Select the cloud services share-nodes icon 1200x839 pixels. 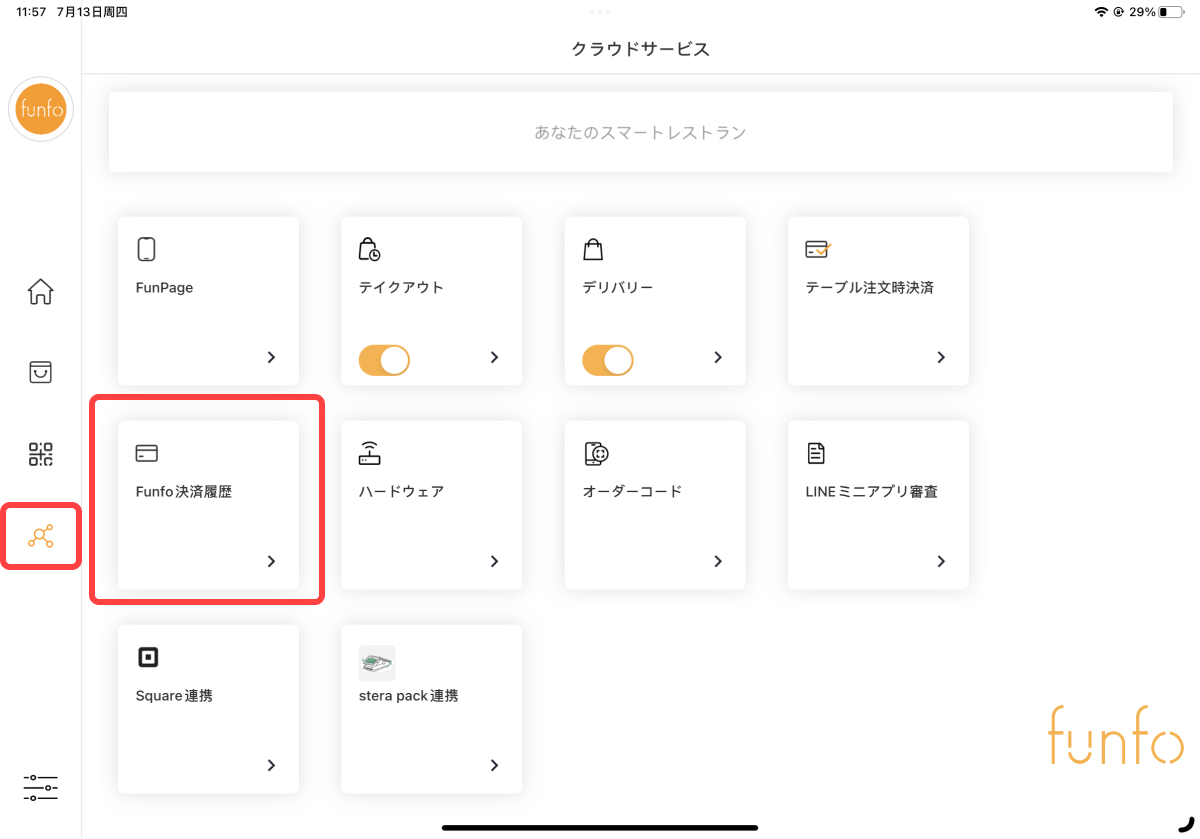41,537
